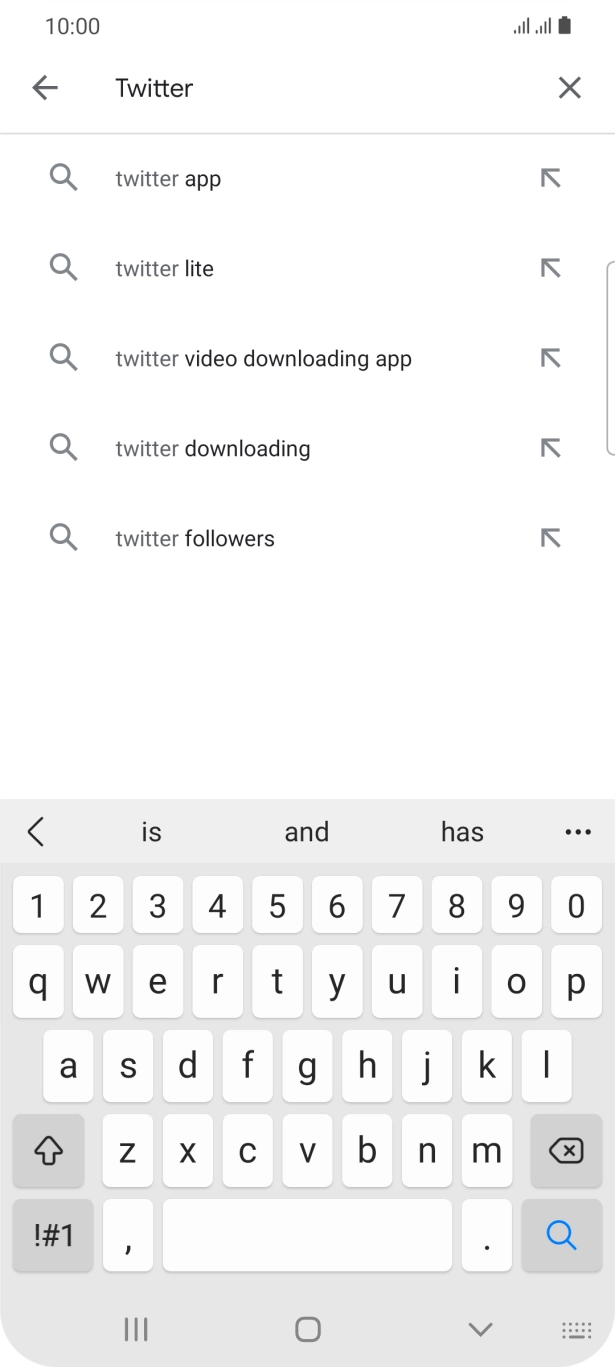Choose the "twitter video downloading app" suggestion
The width and height of the screenshot is (615, 1367).
(264, 358)
